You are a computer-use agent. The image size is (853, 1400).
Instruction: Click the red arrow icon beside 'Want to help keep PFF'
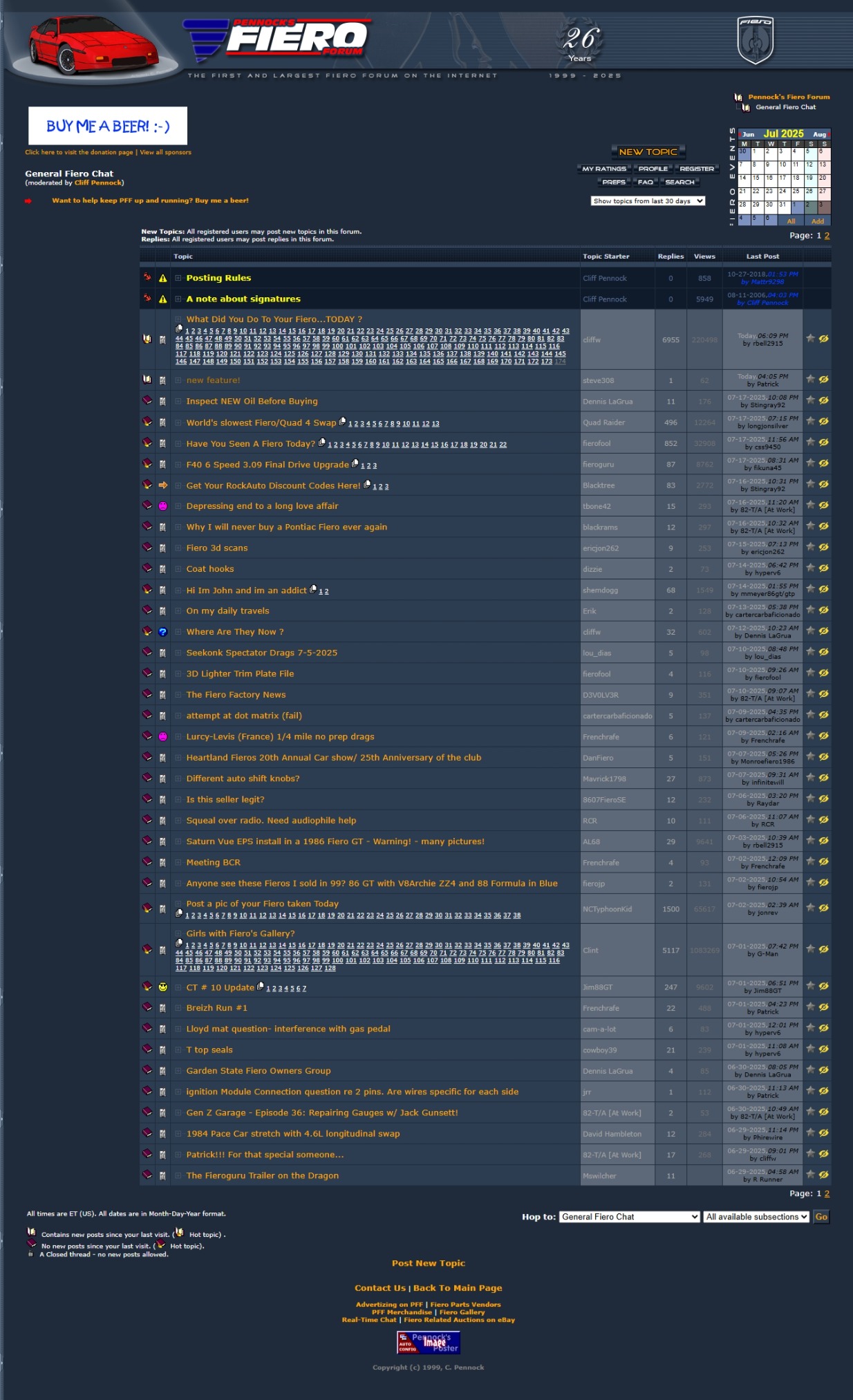click(x=28, y=201)
